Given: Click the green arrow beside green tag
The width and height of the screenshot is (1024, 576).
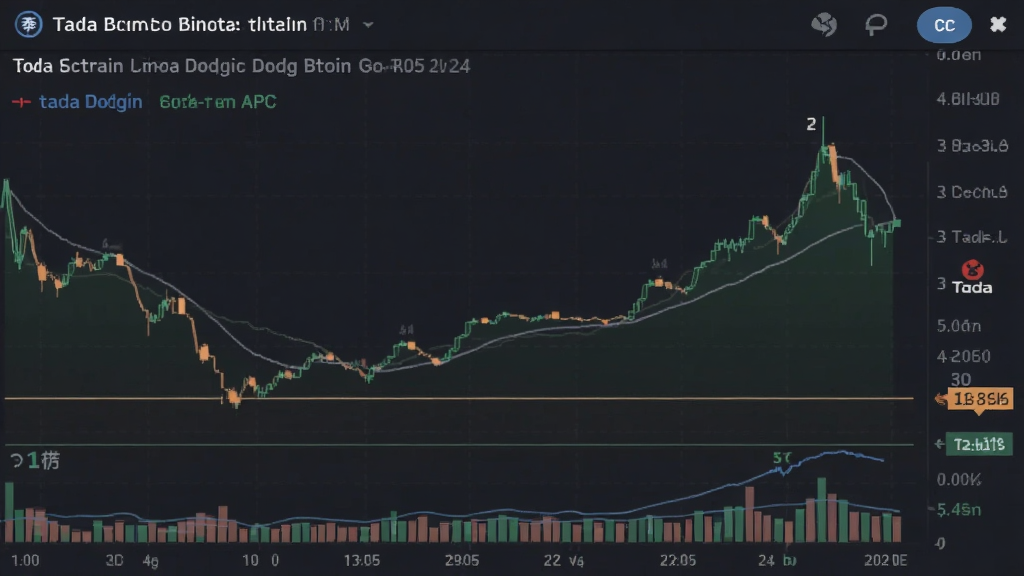Looking at the screenshot, I should coord(939,445).
